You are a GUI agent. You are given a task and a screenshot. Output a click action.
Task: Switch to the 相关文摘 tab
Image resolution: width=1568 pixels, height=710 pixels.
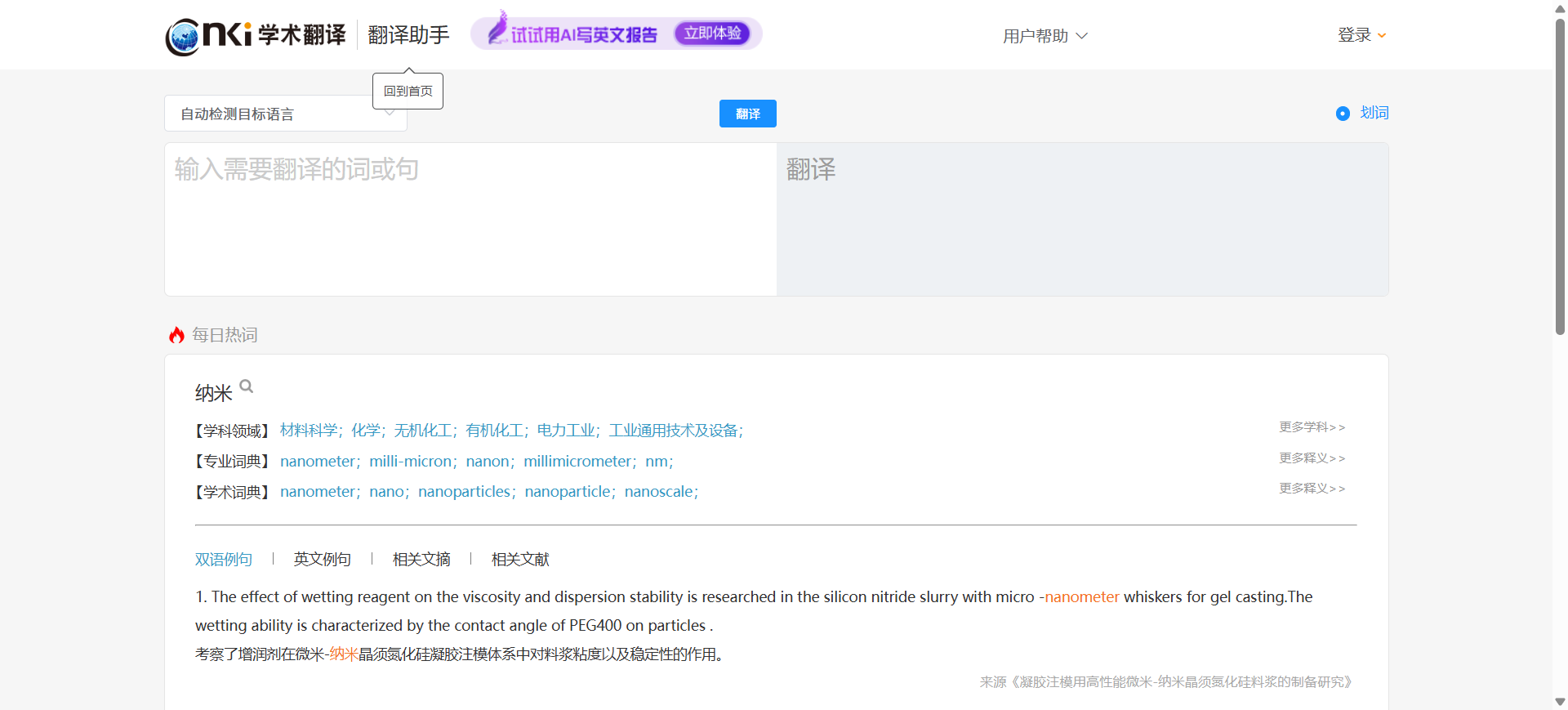coord(421,559)
